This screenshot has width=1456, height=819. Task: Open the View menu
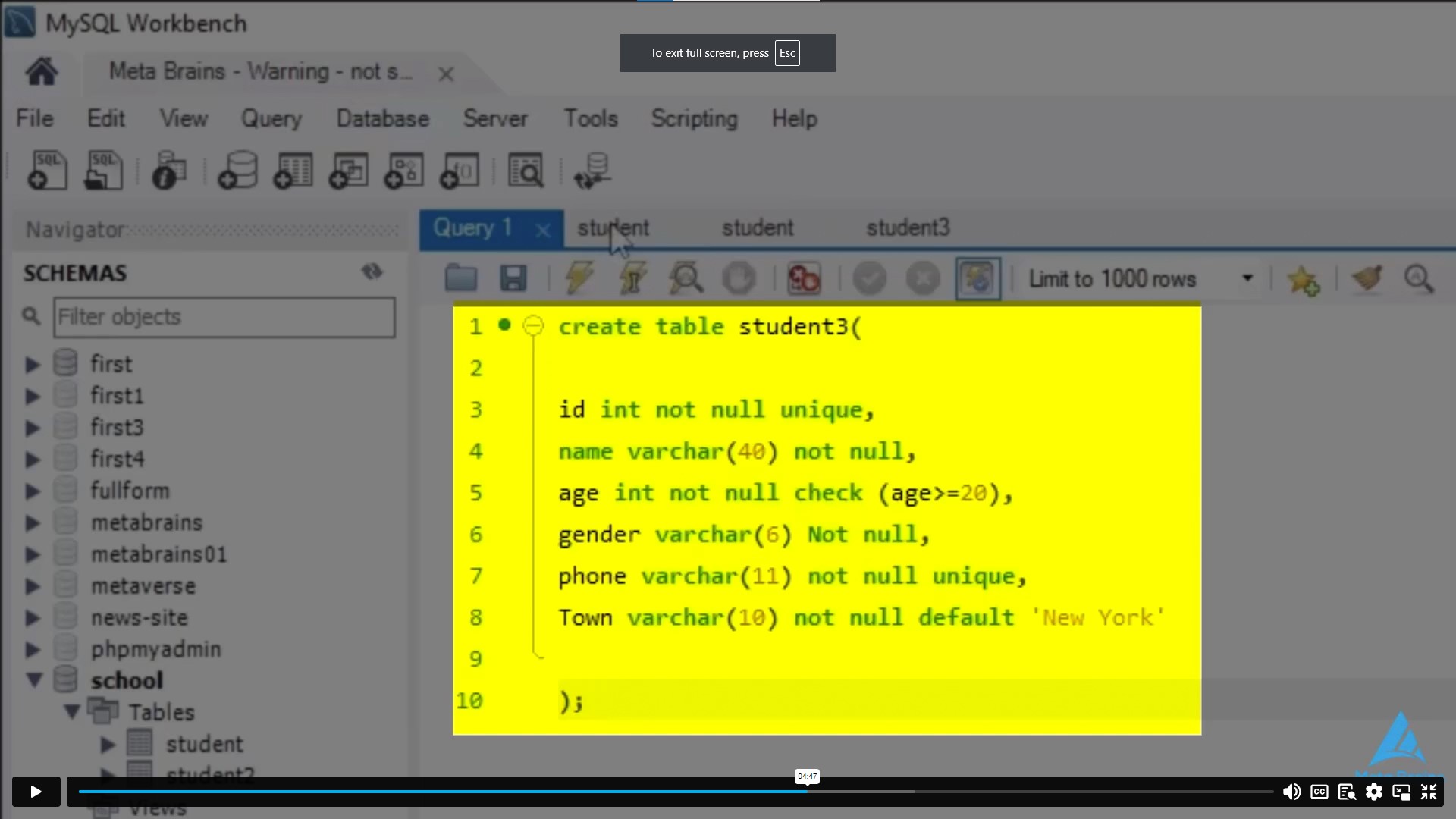pyautogui.click(x=184, y=118)
